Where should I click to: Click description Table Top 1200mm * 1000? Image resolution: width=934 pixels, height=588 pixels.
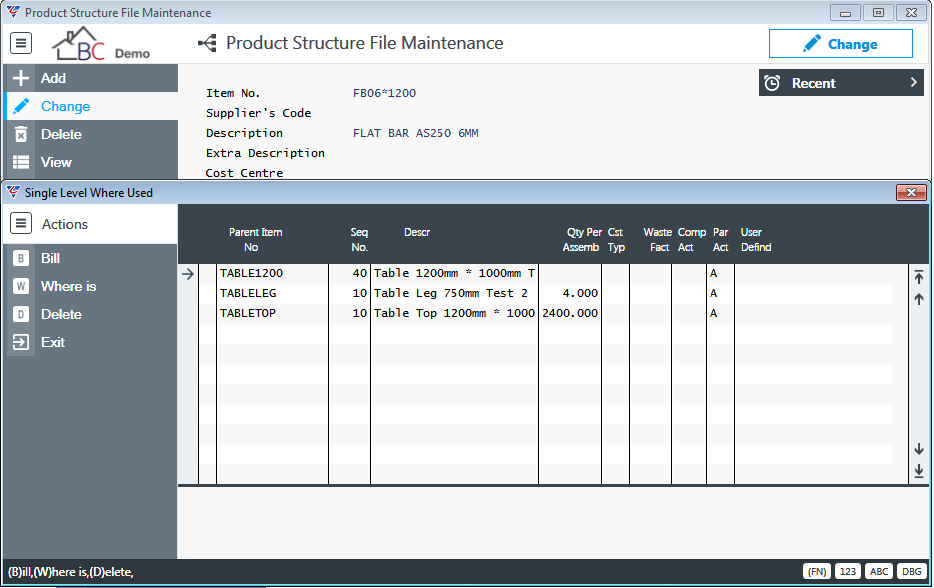point(454,313)
